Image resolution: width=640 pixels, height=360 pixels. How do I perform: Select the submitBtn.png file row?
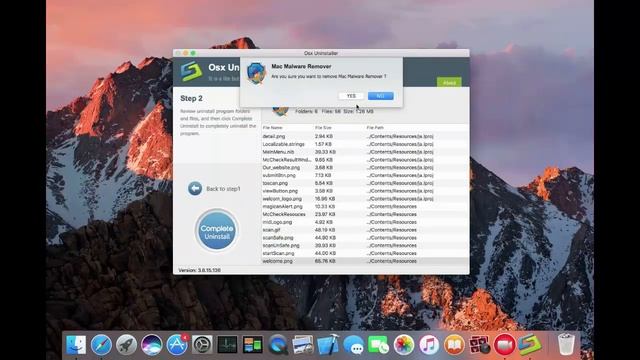click(364, 175)
